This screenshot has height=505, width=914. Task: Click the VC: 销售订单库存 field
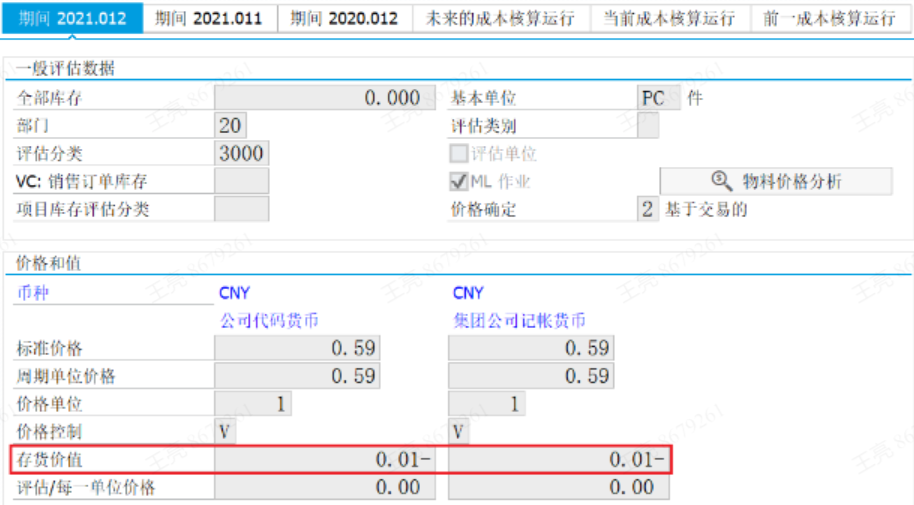click(241, 181)
